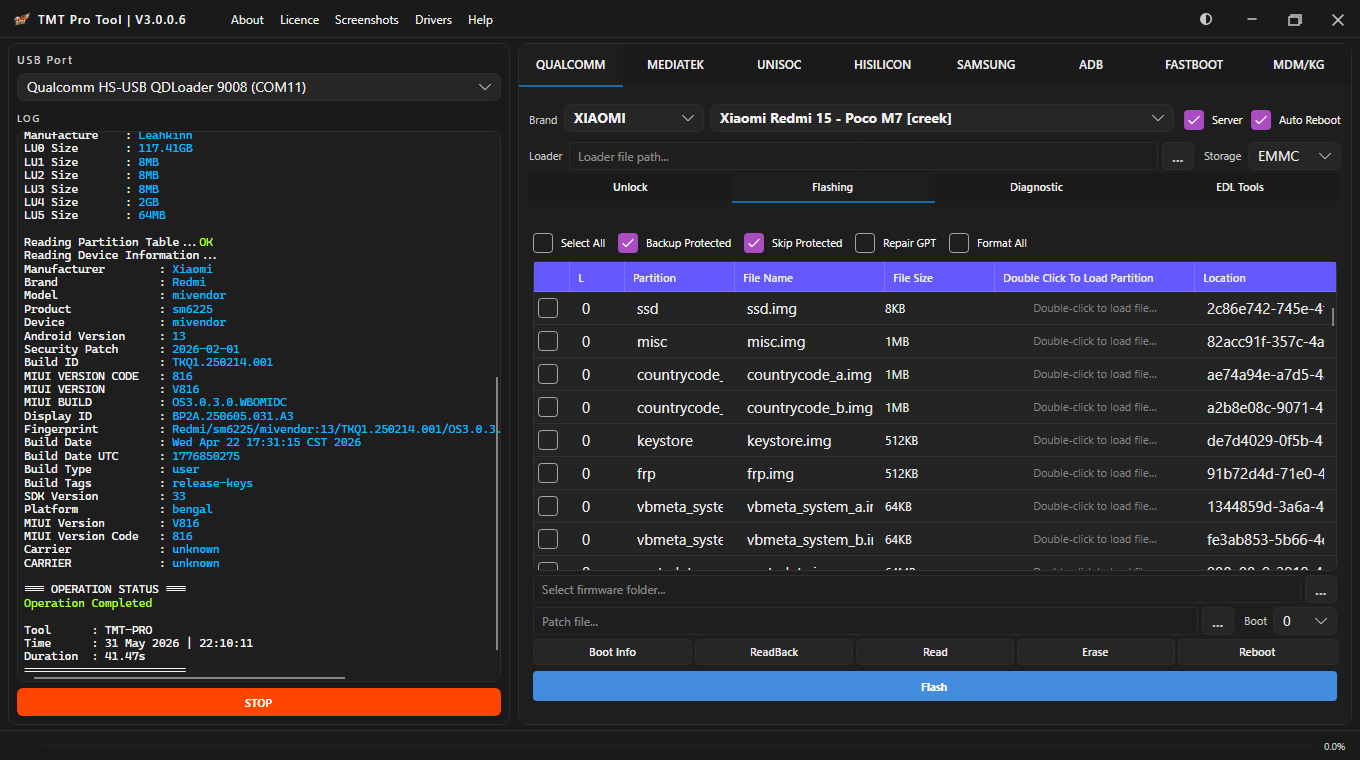
Task: Click the blue Flash button
Action: tap(935, 686)
